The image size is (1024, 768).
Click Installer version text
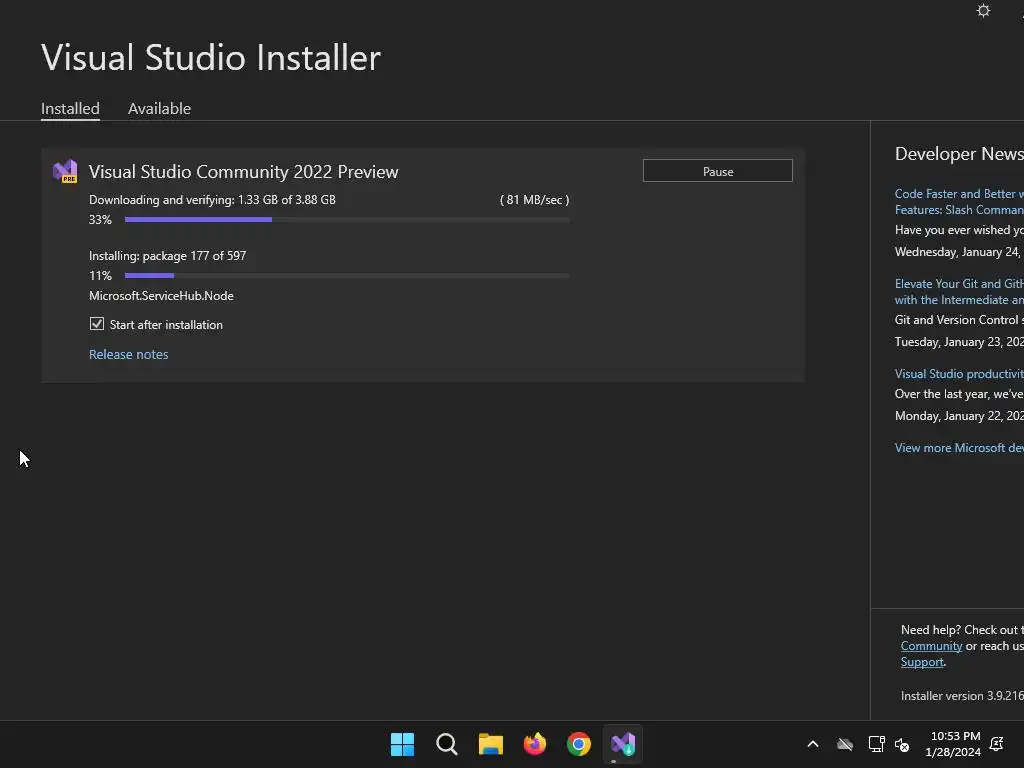tap(962, 696)
